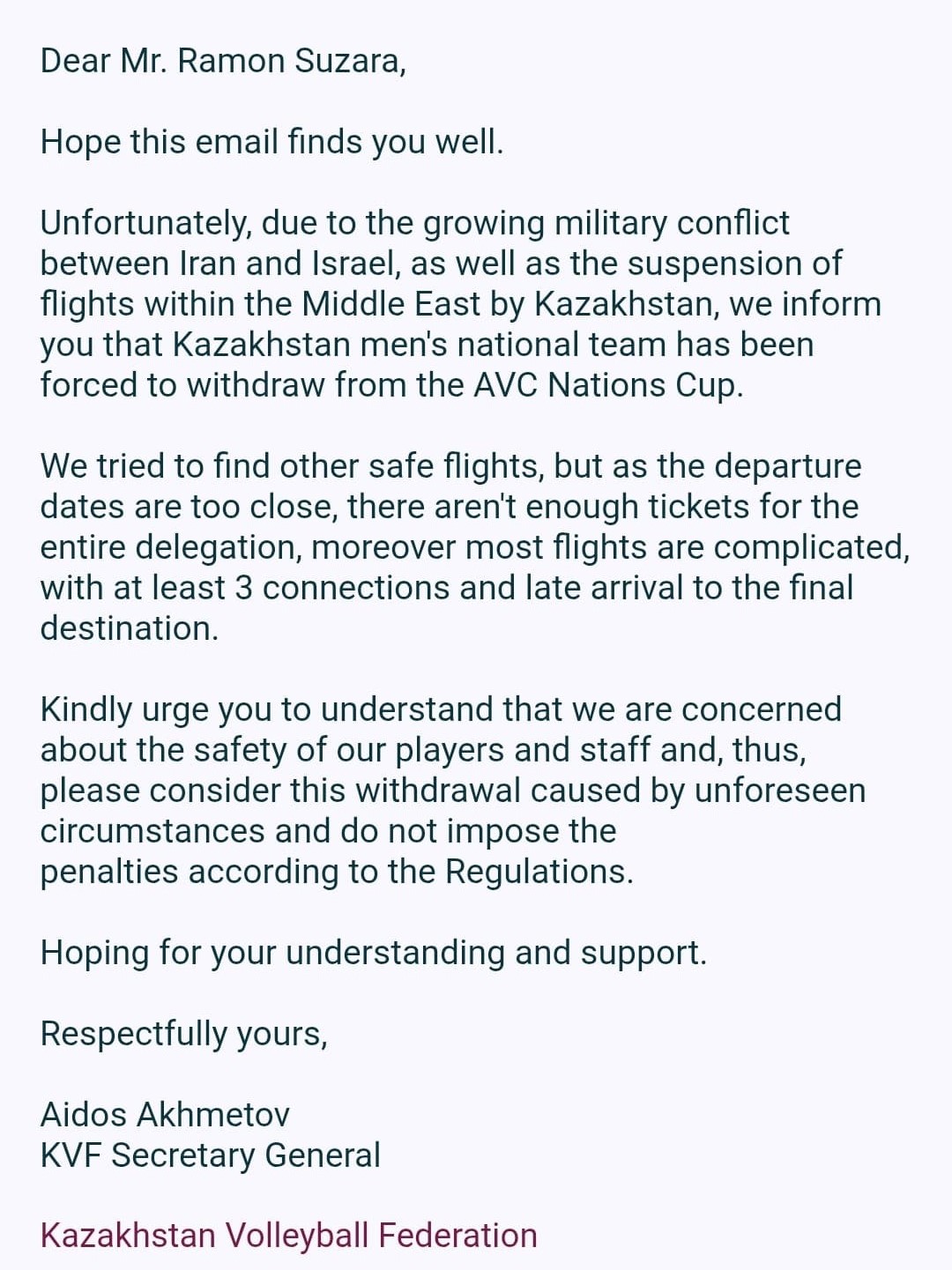Click Hoping for your understanding and support
This screenshot has height=1270, width=952.
[374, 952]
